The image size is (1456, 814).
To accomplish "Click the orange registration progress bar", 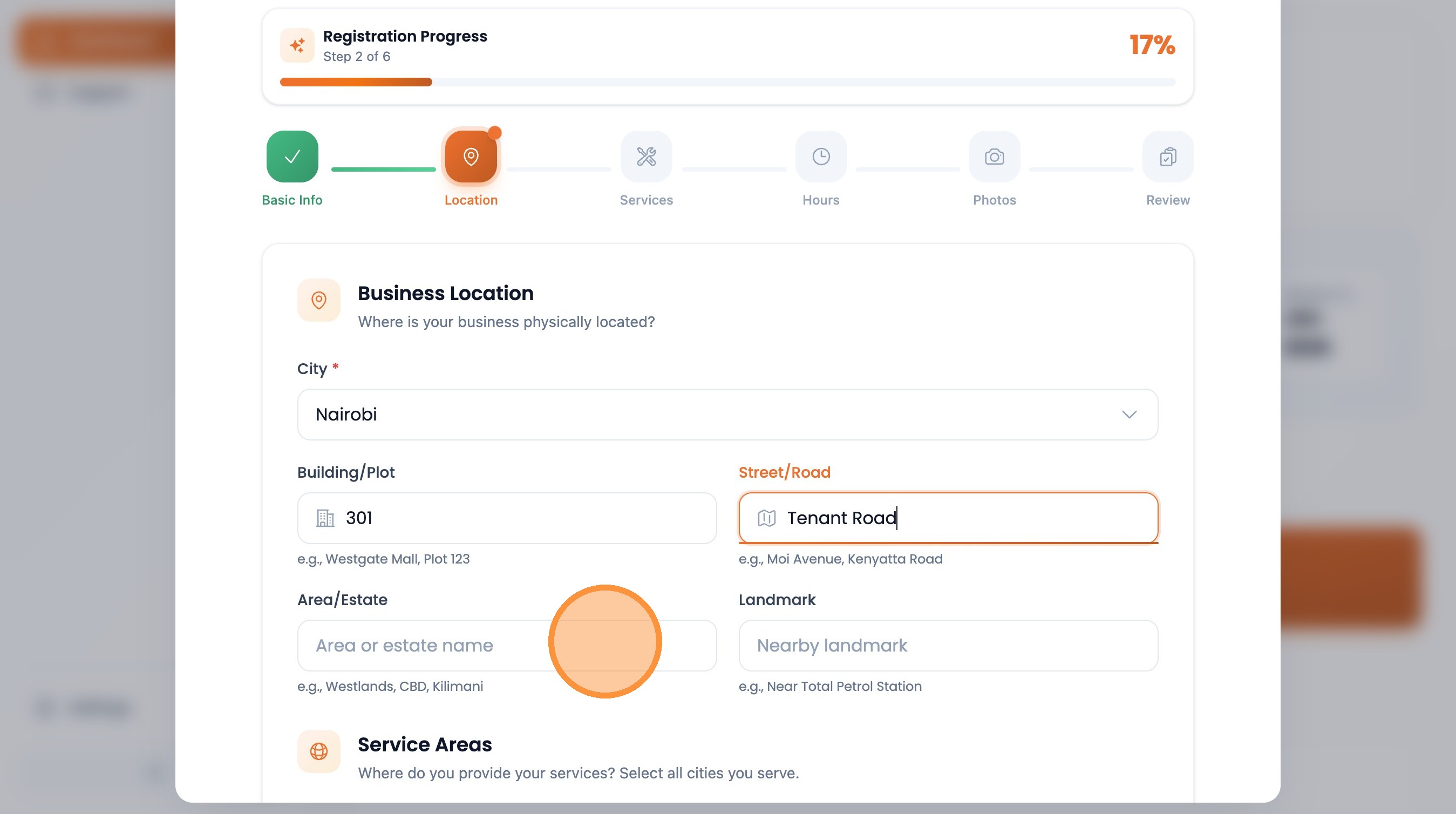I will point(356,83).
